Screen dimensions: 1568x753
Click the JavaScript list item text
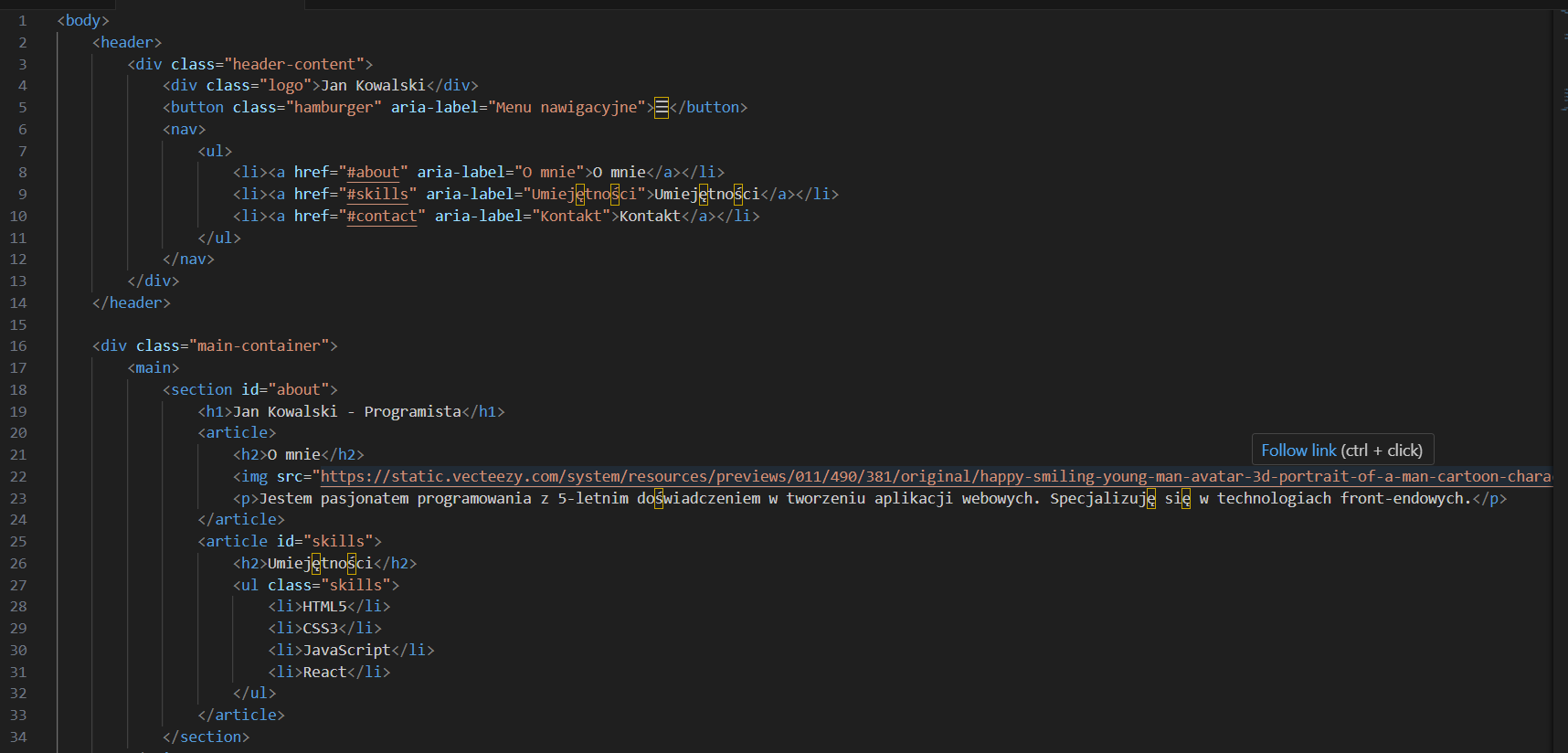[346, 651]
